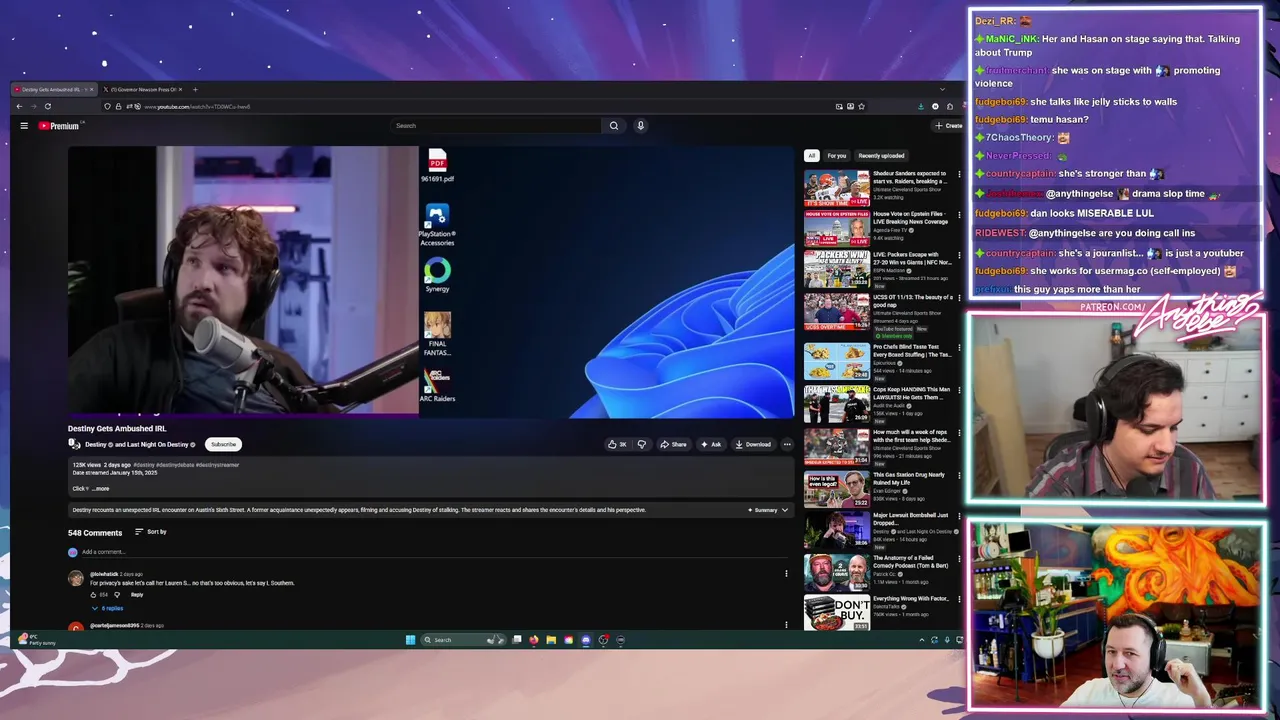Expand the Summary chevron
Screen dimensions: 1280x720
point(784,510)
